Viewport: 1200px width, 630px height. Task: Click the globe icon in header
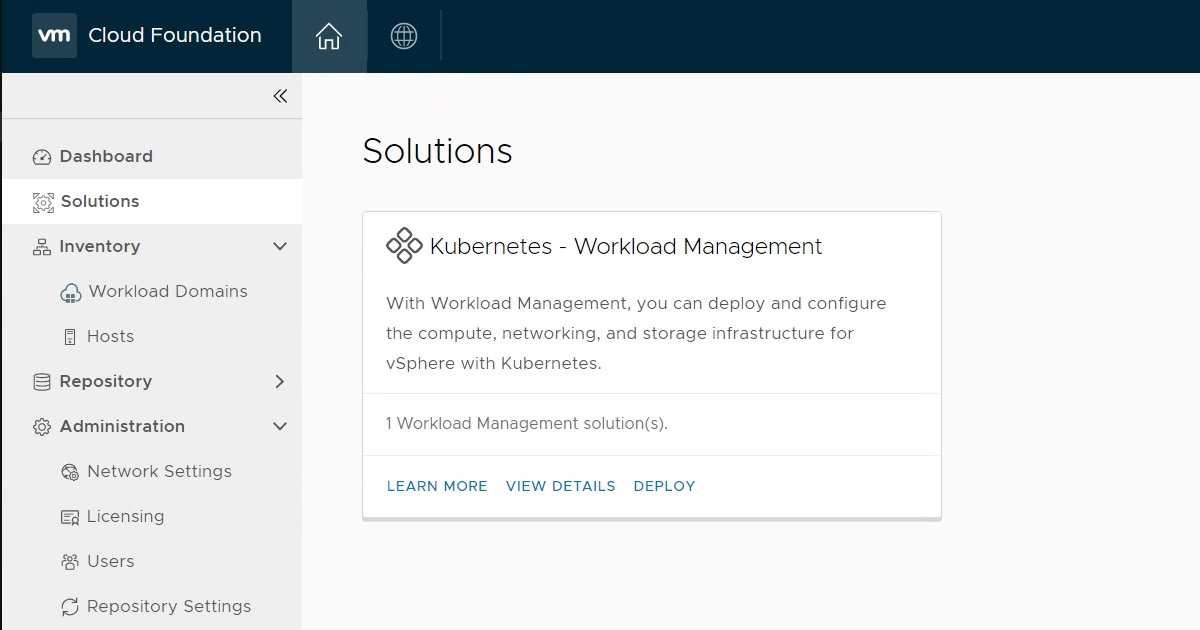(404, 37)
